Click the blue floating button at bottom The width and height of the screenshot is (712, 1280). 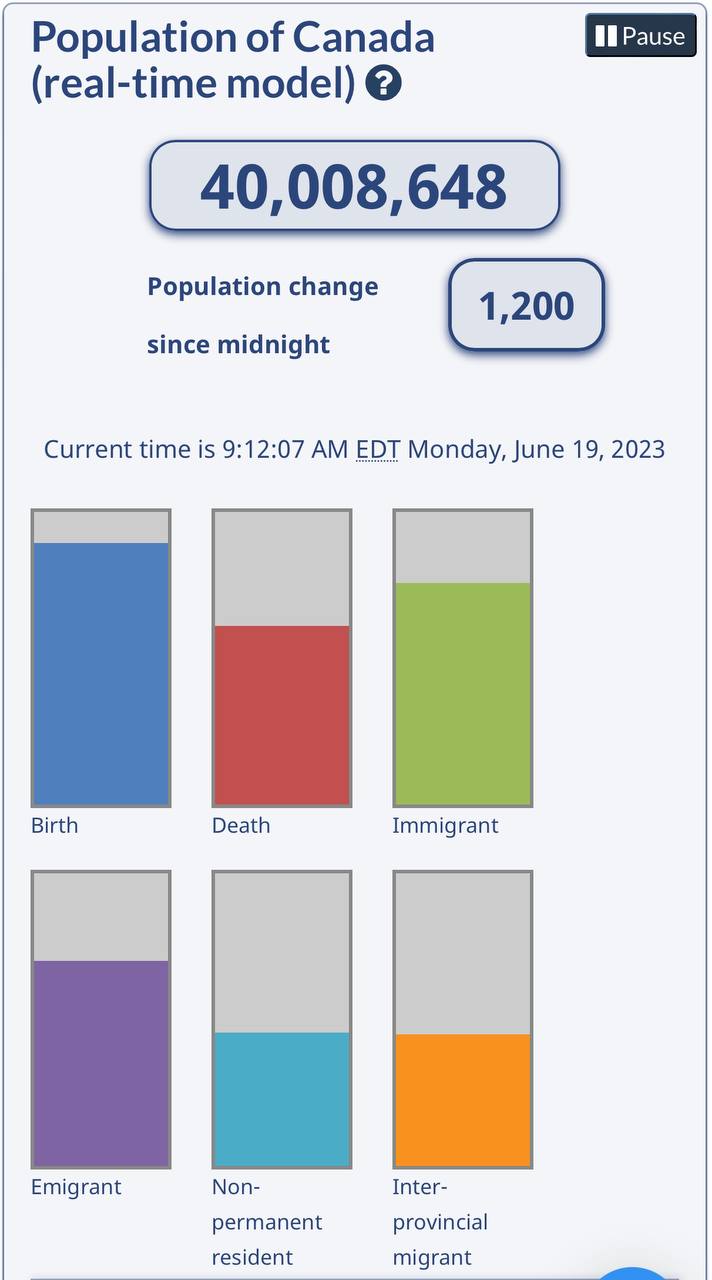pos(634,1272)
